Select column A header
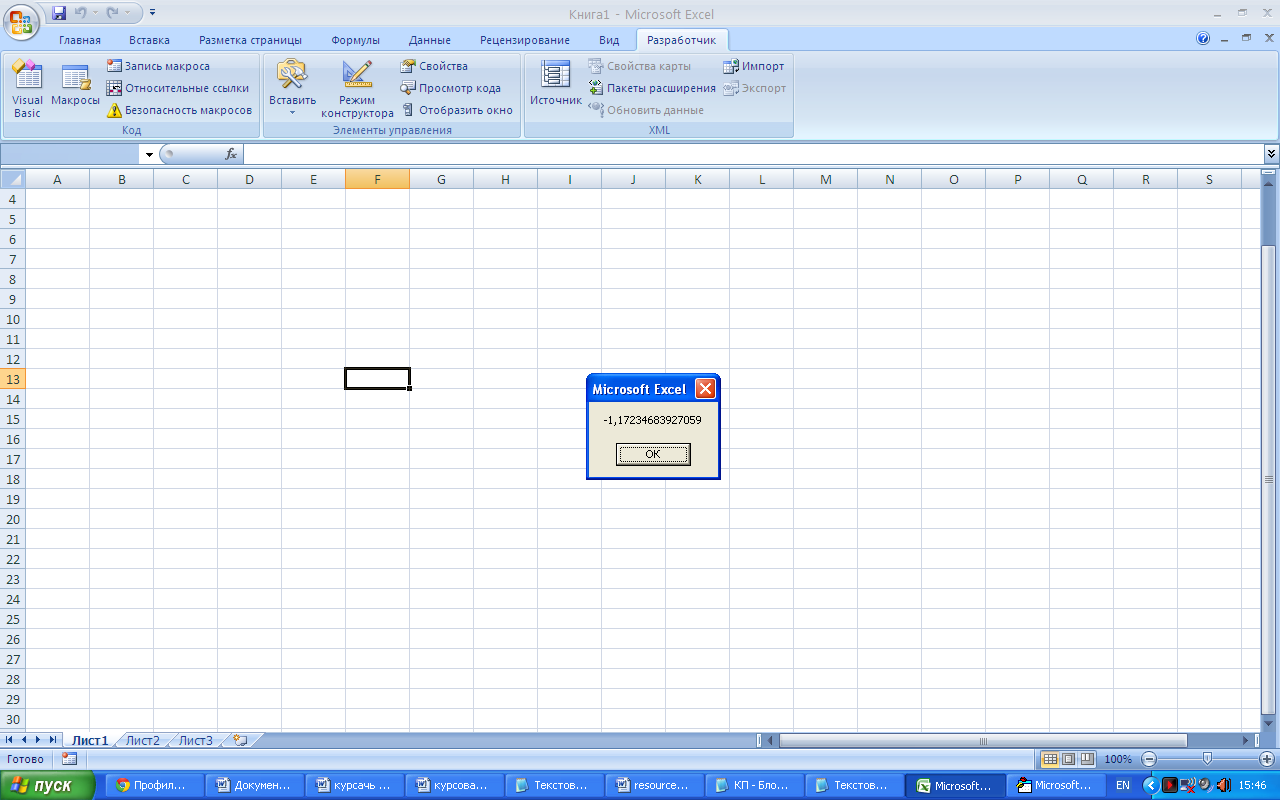Screen dimensions: 1280x800 tap(57, 179)
